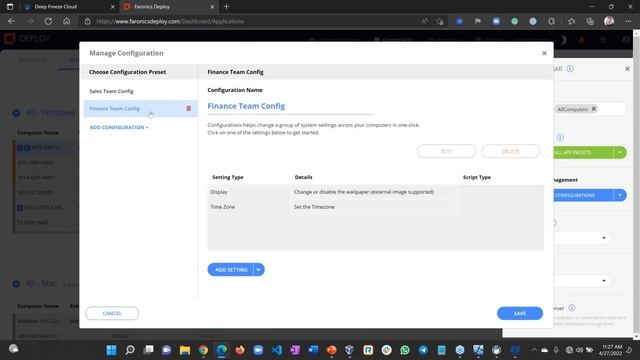Click the Delete button
This screenshot has width=640, height=360.
pyautogui.click(x=510, y=151)
